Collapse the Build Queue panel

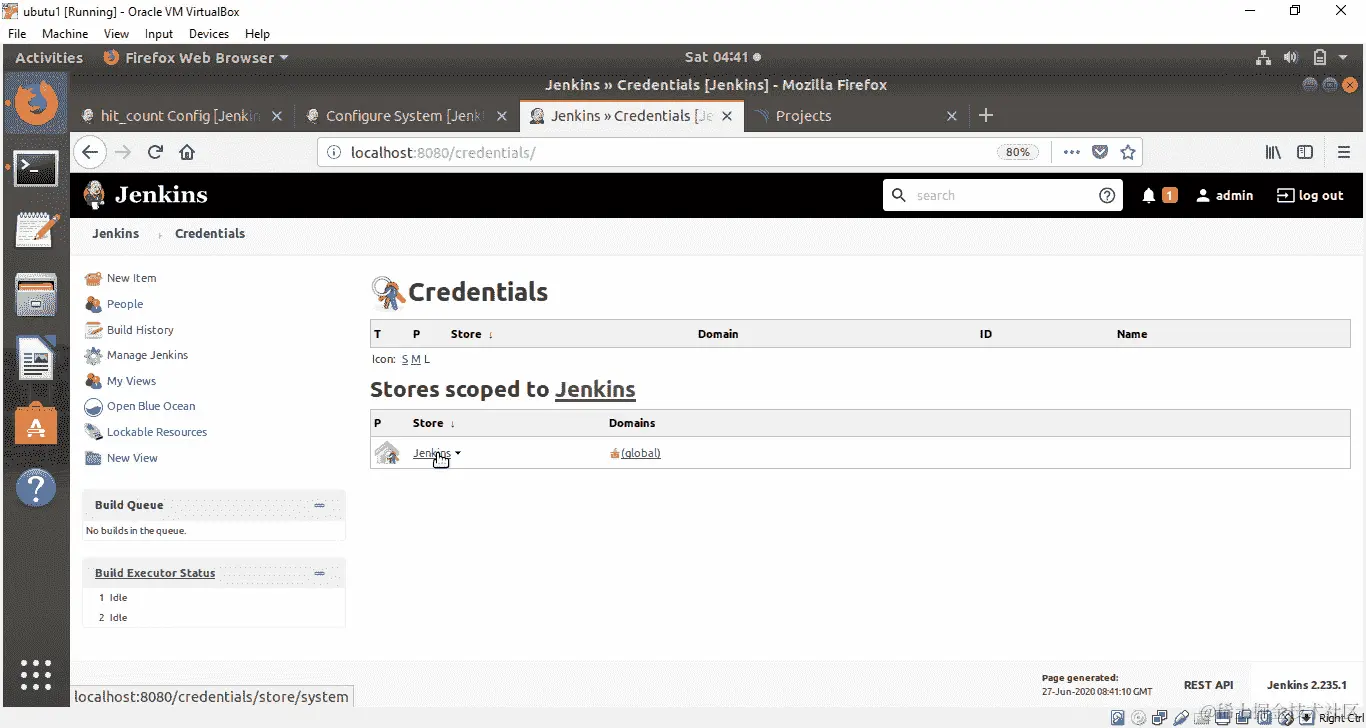click(321, 505)
